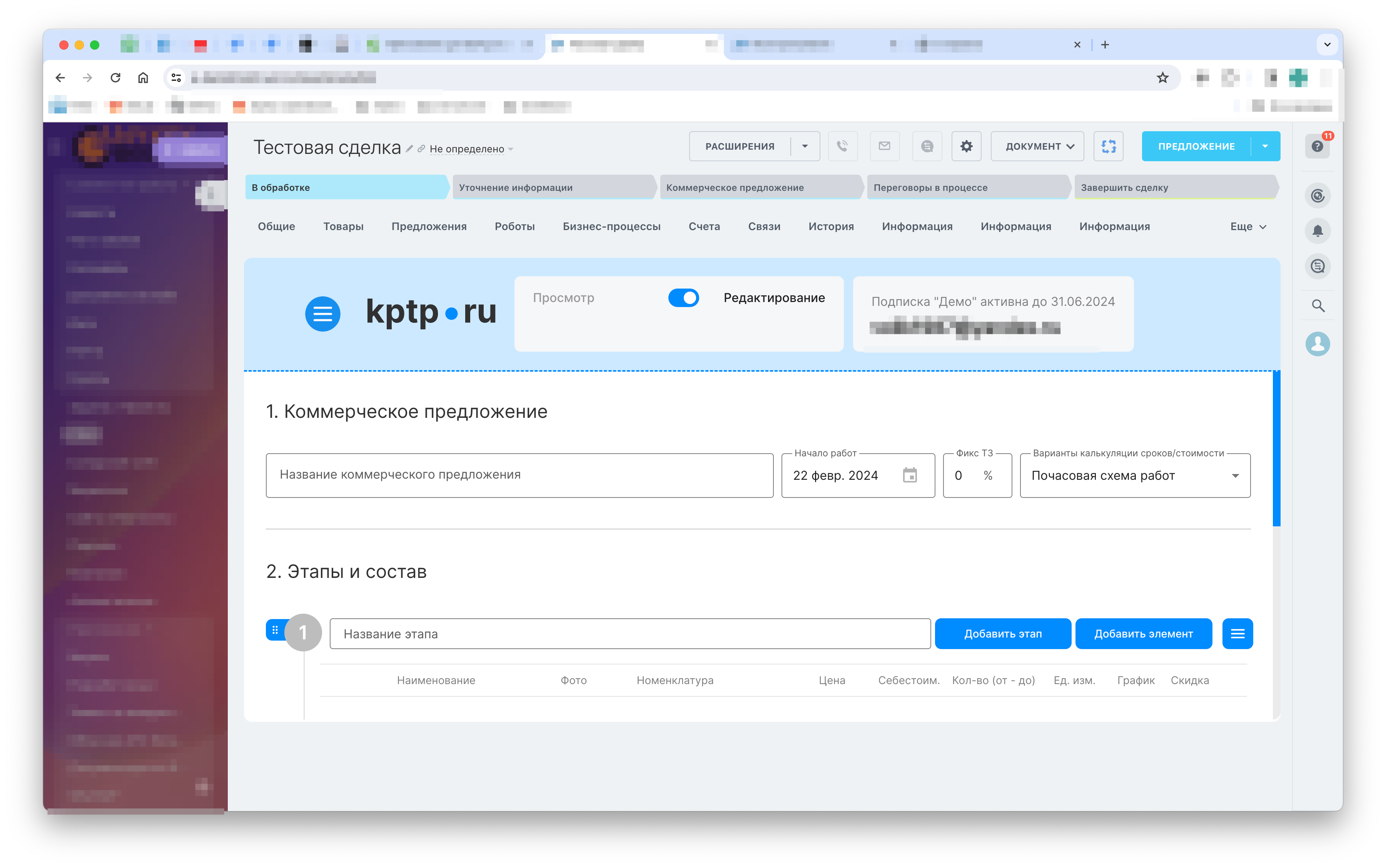Open the round blue kptp menu icon
Screen dimensions: 1386x868
(322, 314)
